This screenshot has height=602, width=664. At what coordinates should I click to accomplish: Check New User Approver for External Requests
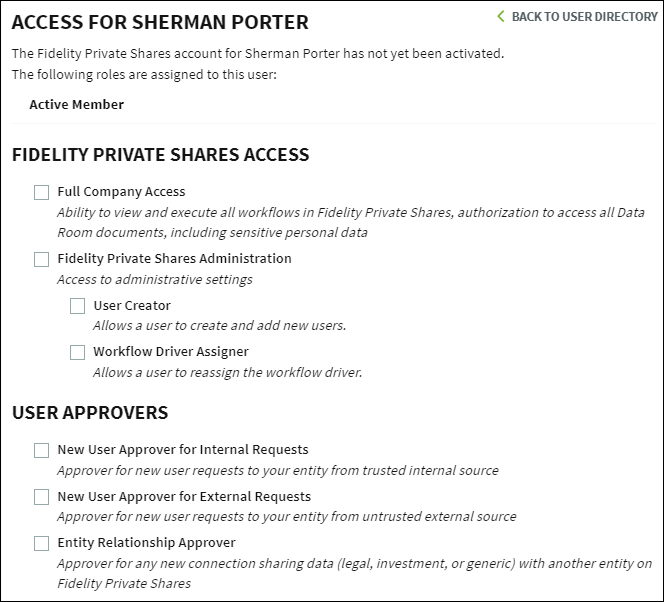42,497
